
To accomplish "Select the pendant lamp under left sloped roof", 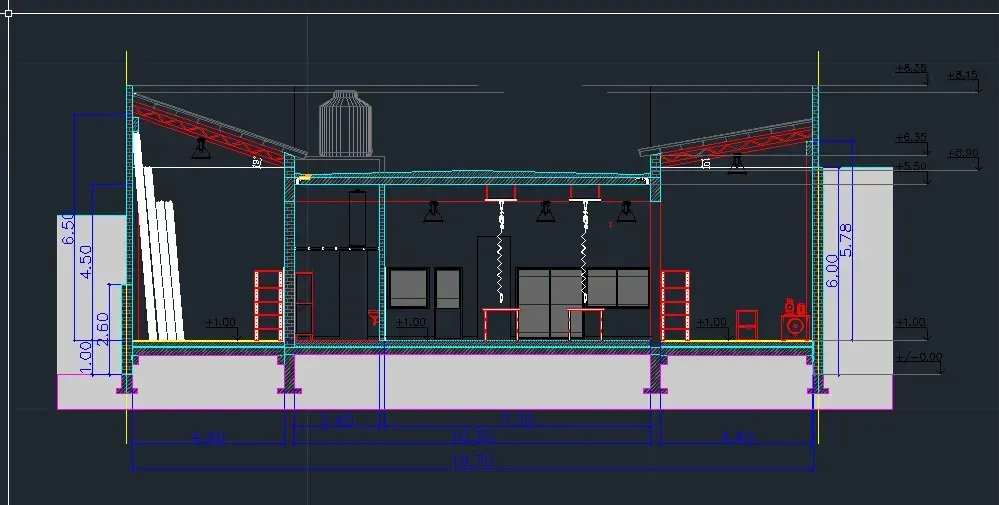I will pyautogui.click(x=201, y=149).
